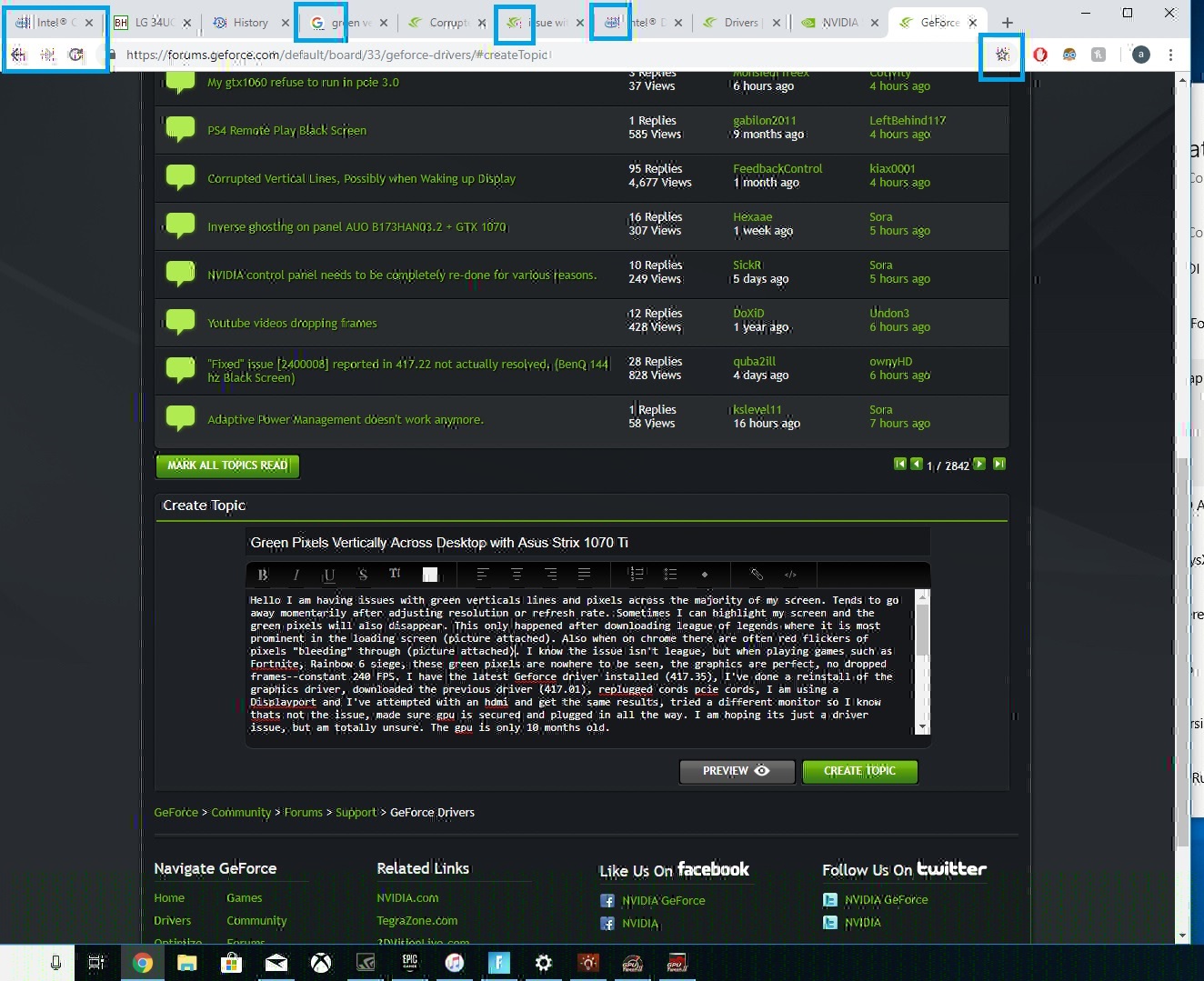
Task: Toggle justified text alignment
Action: click(583, 574)
